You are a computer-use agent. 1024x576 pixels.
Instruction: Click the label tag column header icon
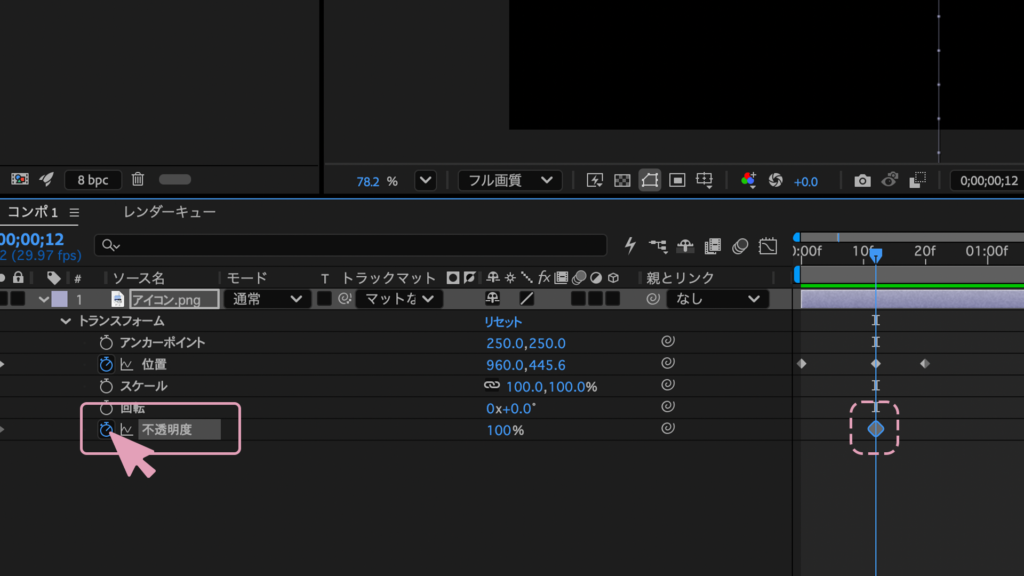[x=54, y=278]
